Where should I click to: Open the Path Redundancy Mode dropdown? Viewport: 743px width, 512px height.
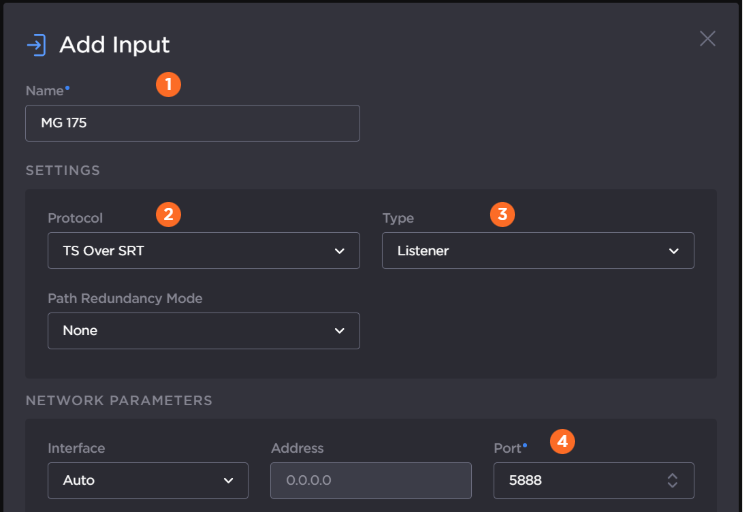point(203,330)
